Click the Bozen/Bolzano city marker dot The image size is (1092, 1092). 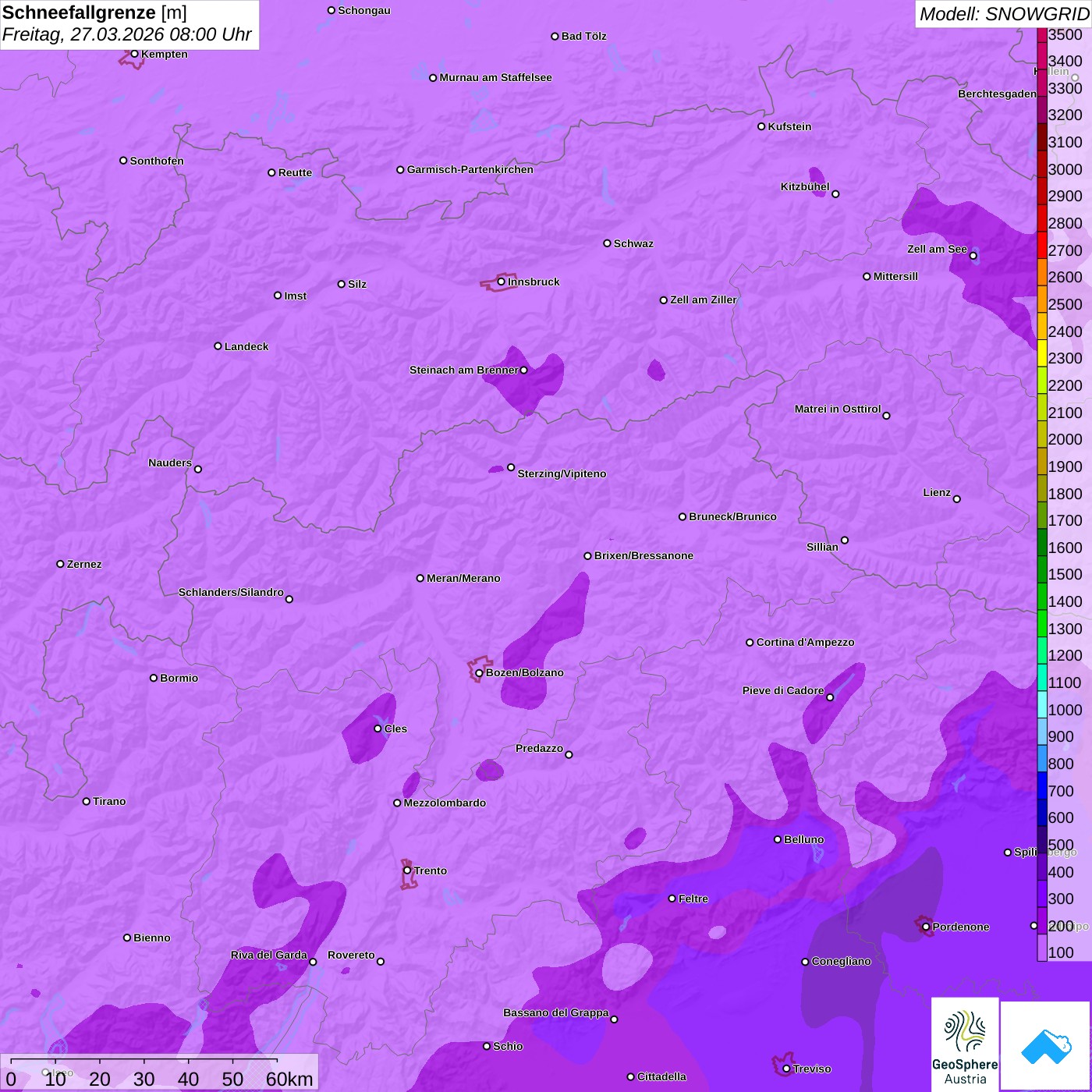point(479,673)
